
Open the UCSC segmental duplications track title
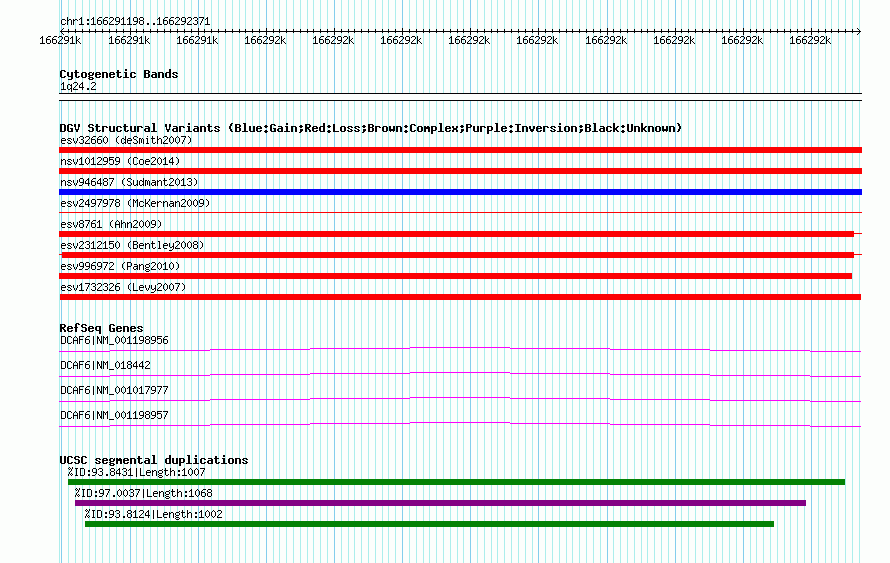coord(154,460)
